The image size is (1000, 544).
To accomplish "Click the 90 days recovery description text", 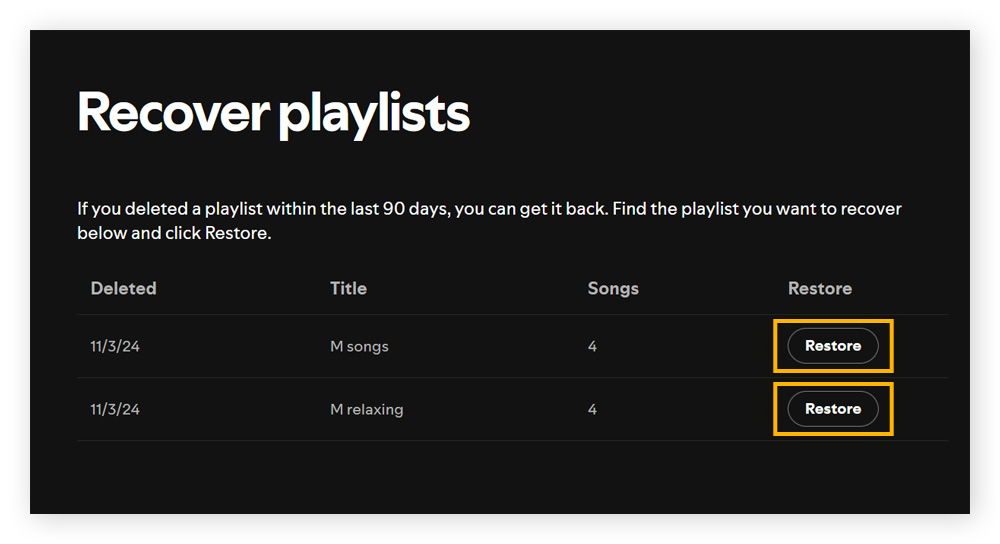I will click(x=489, y=221).
